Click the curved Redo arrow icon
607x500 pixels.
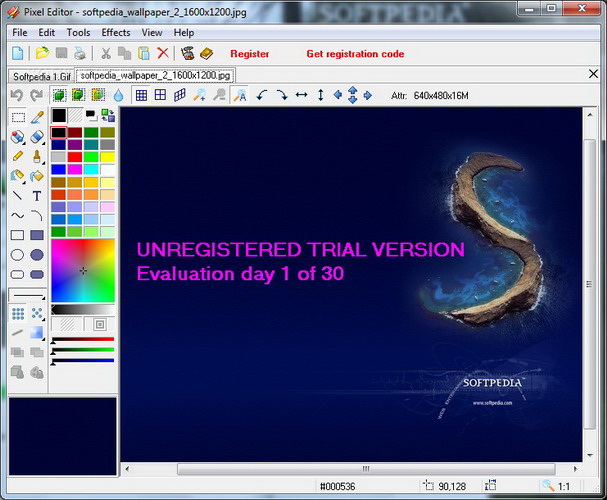36,95
